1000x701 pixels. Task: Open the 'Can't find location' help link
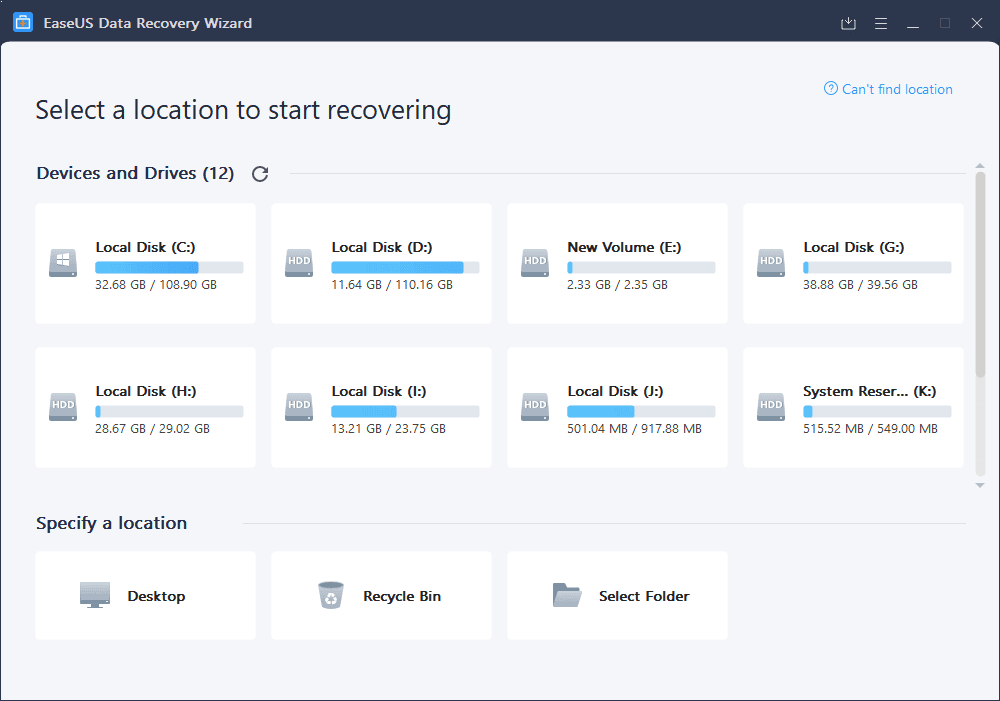tap(888, 89)
